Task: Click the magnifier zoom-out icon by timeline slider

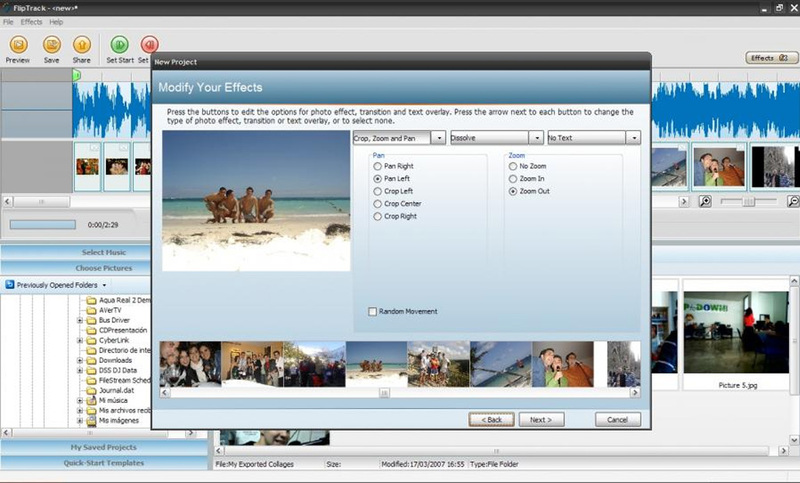Action: point(705,201)
